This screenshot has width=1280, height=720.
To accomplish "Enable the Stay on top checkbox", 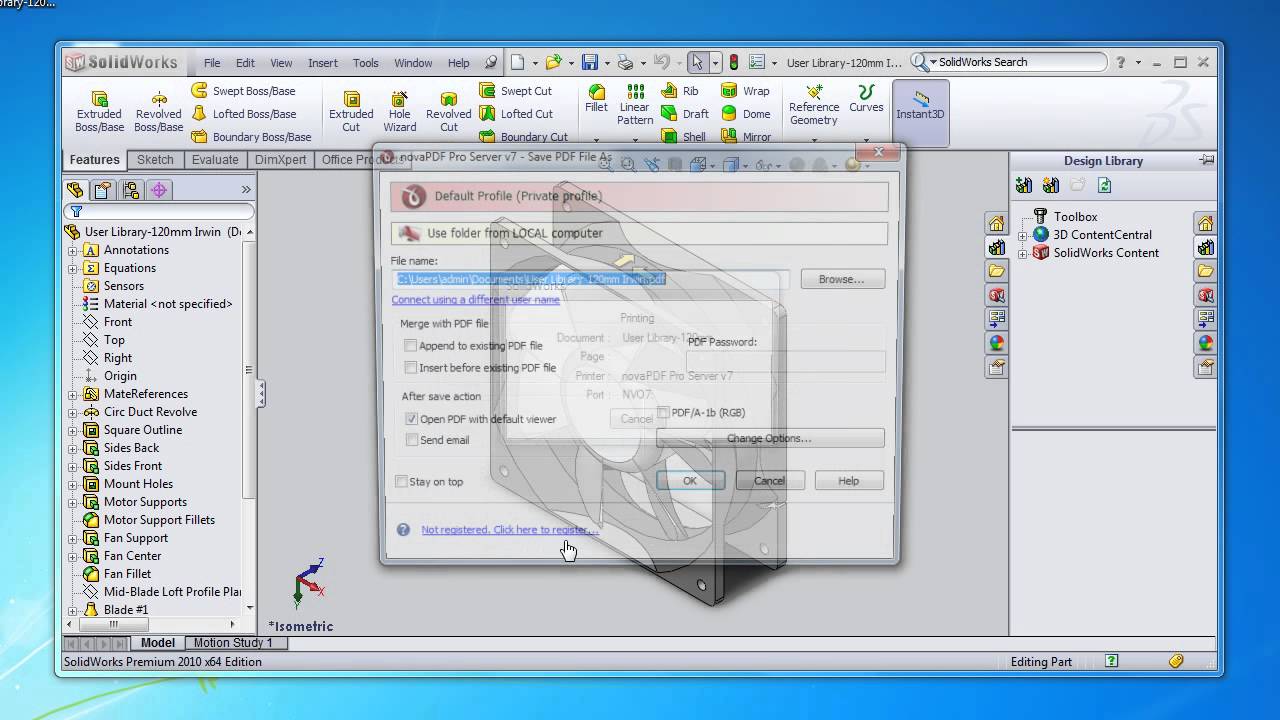I will tap(401, 482).
